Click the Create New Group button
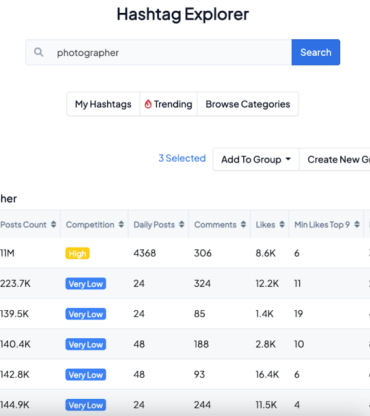 pos(335,159)
